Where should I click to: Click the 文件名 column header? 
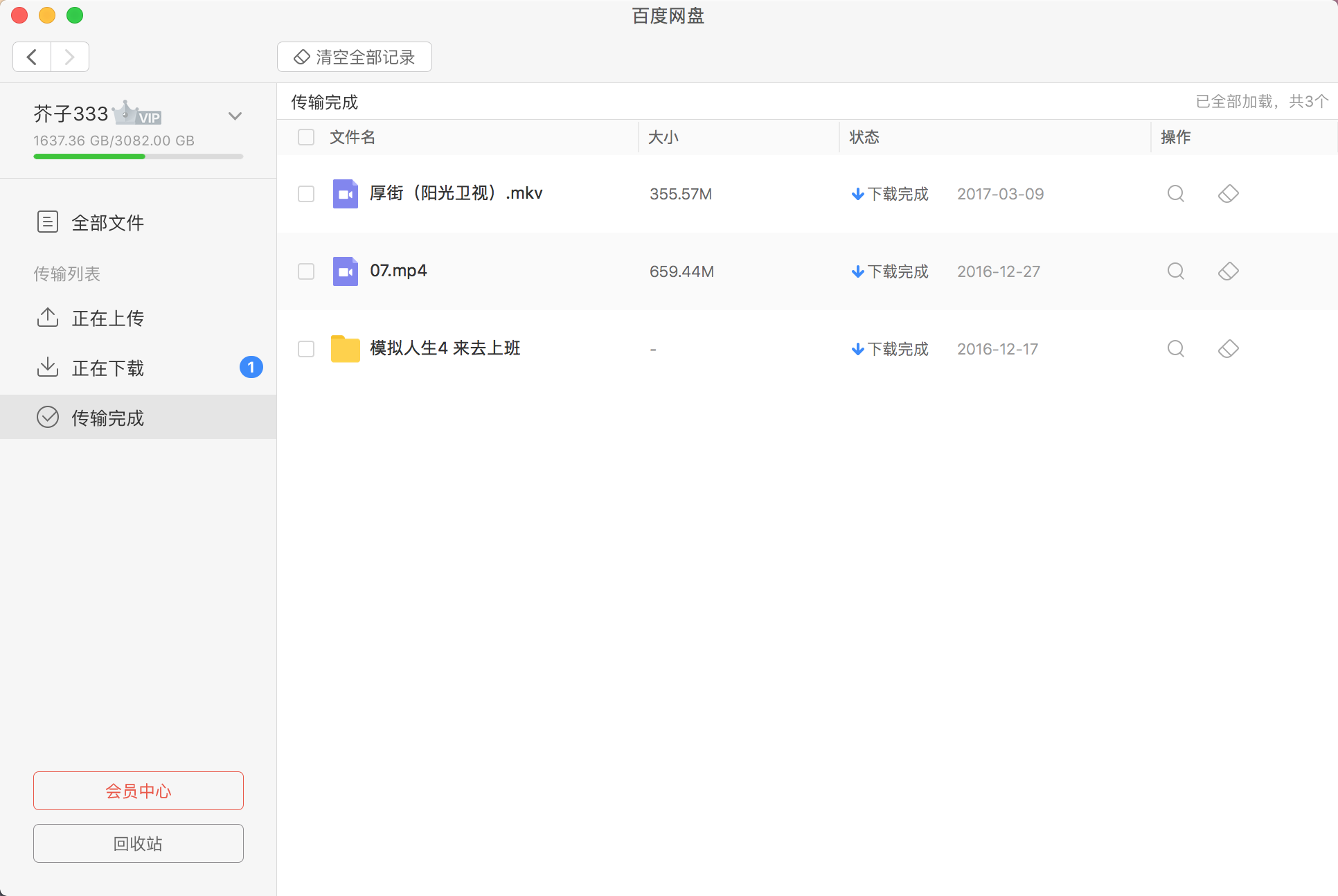pos(353,137)
